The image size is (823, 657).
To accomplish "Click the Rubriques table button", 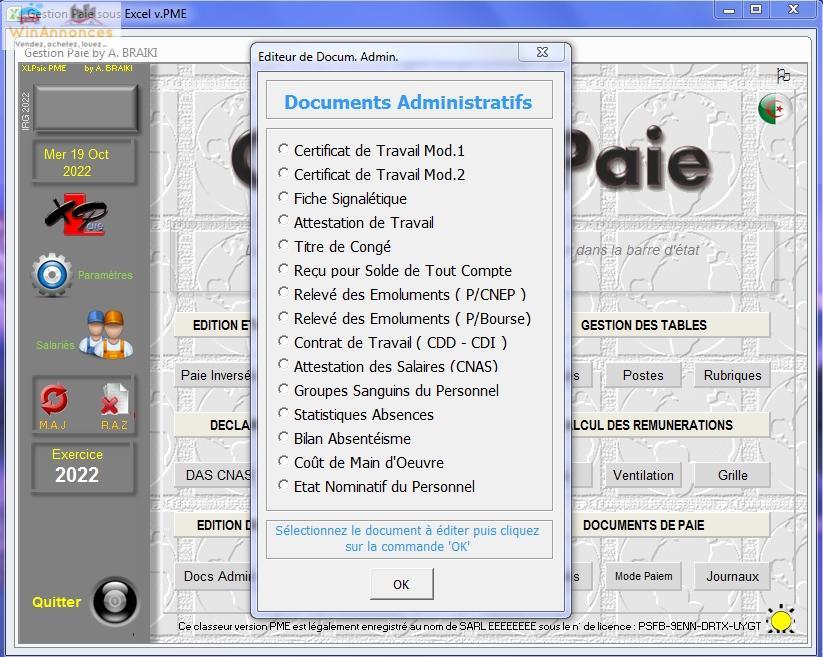I will coord(732,375).
